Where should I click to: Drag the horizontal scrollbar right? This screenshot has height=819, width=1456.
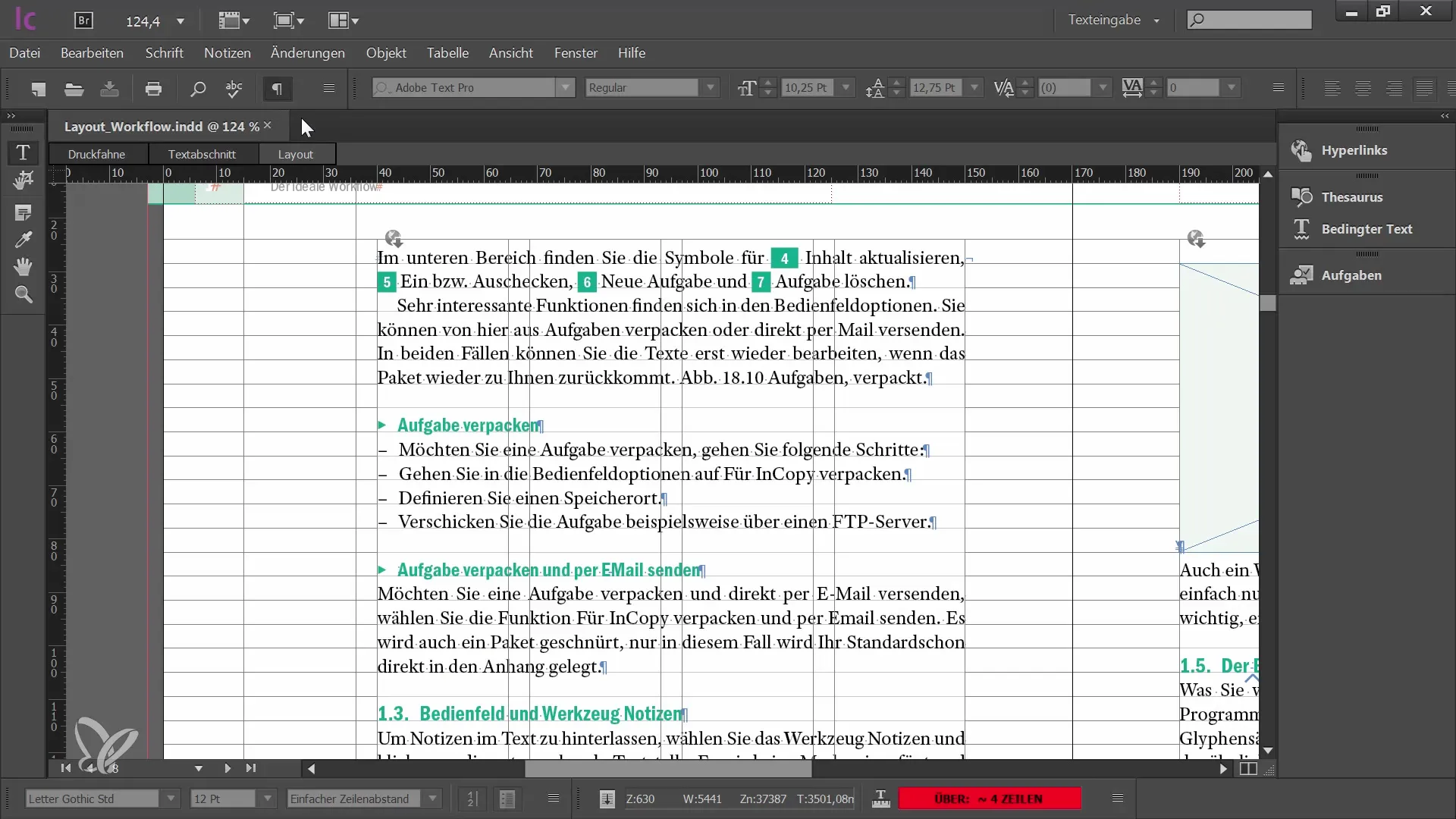[x=1222, y=768]
